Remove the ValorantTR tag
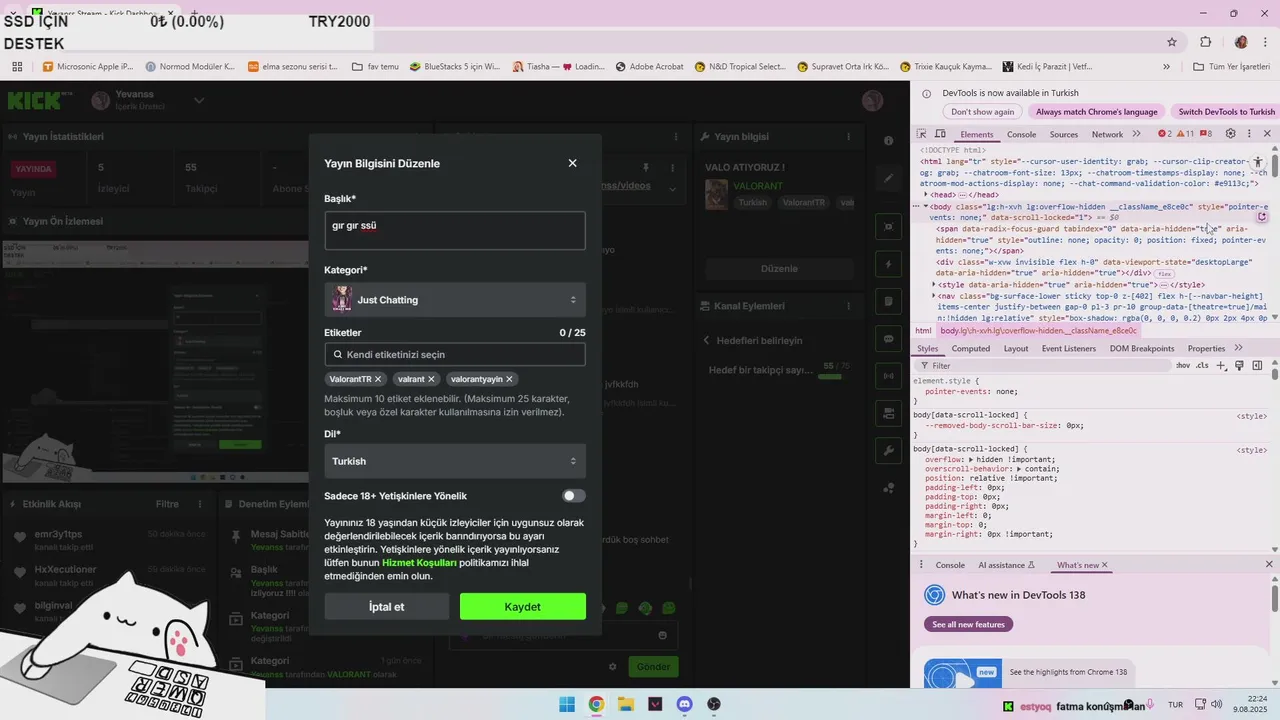1280x720 pixels. click(378, 380)
